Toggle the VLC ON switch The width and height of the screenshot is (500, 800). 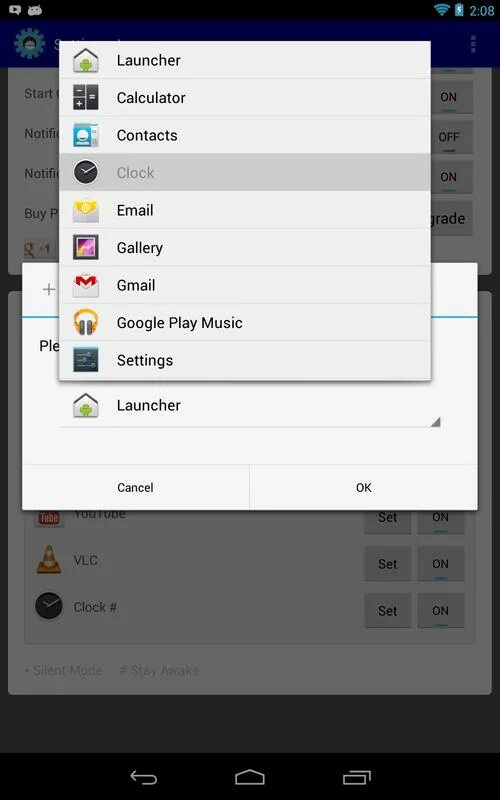(440, 564)
